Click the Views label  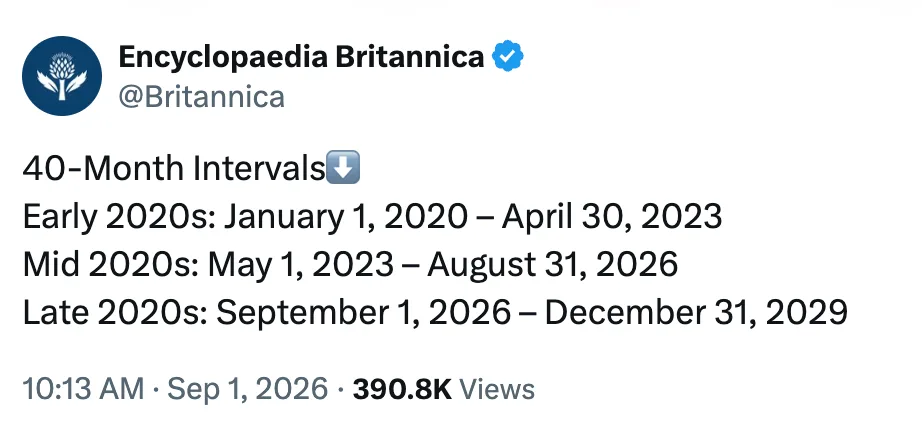point(497,389)
